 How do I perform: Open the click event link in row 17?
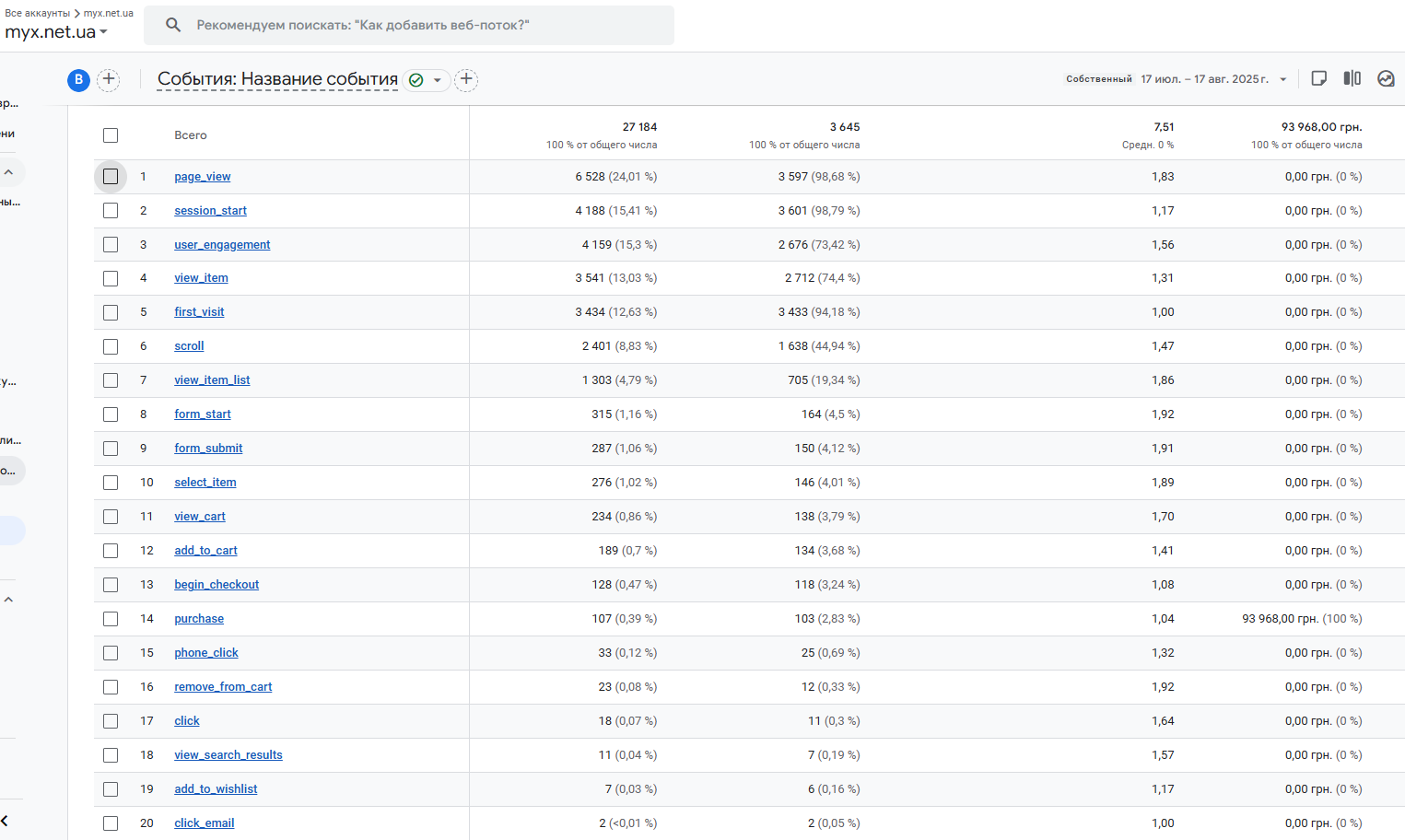pyautogui.click(x=187, y=721)
